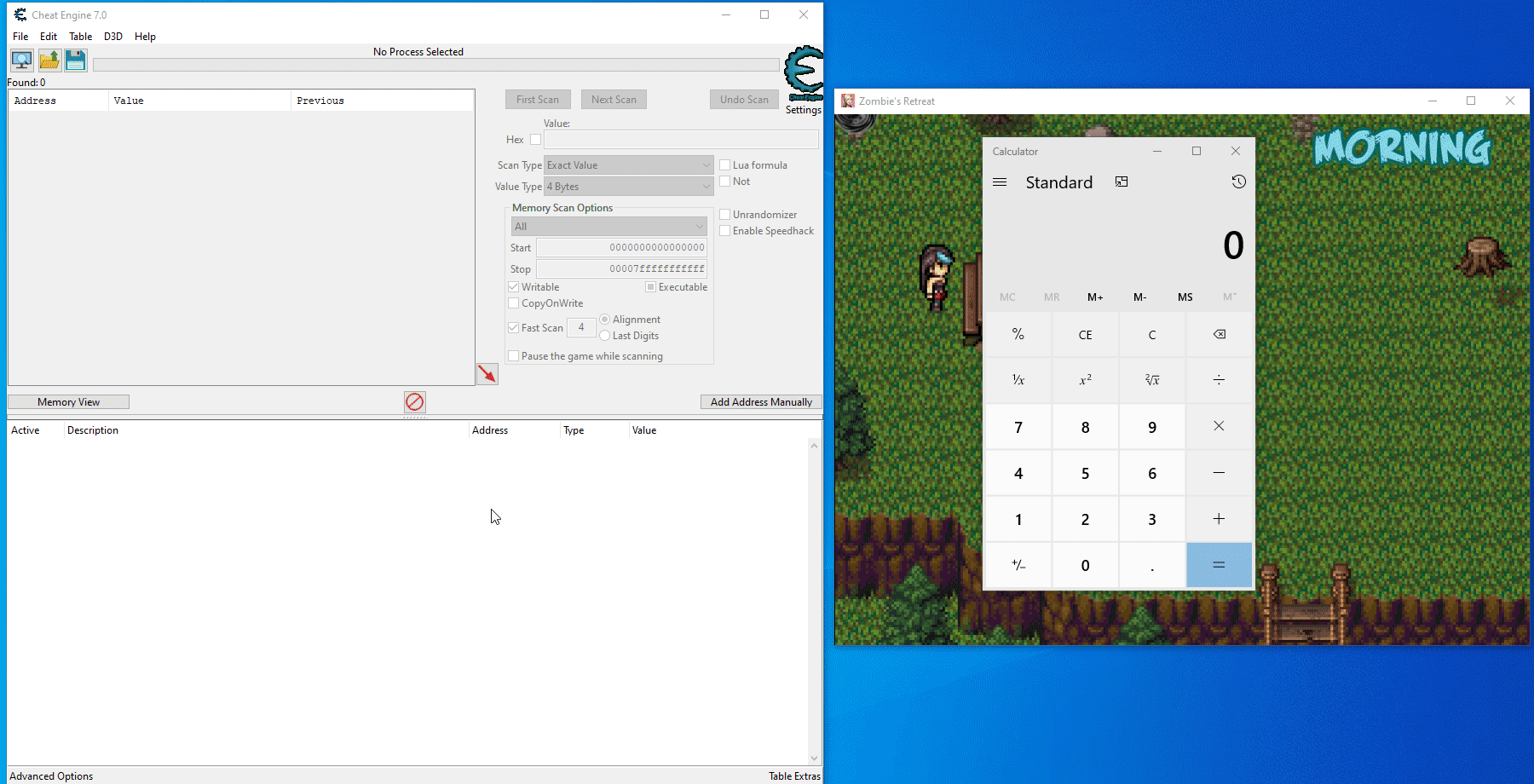Toggle the Writable checkbox

514,287
